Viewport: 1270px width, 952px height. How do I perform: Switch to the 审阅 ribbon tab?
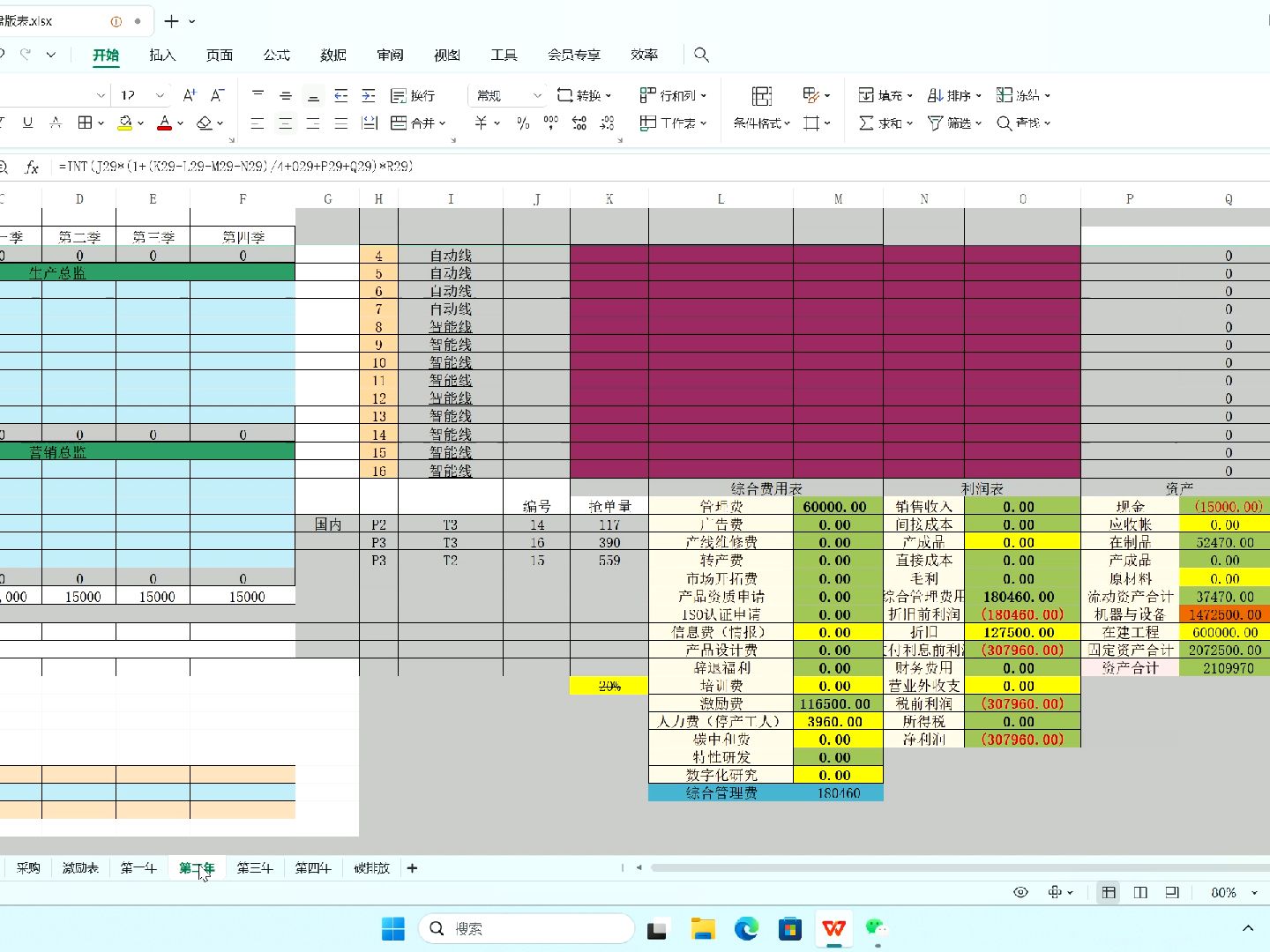[390, 55]
